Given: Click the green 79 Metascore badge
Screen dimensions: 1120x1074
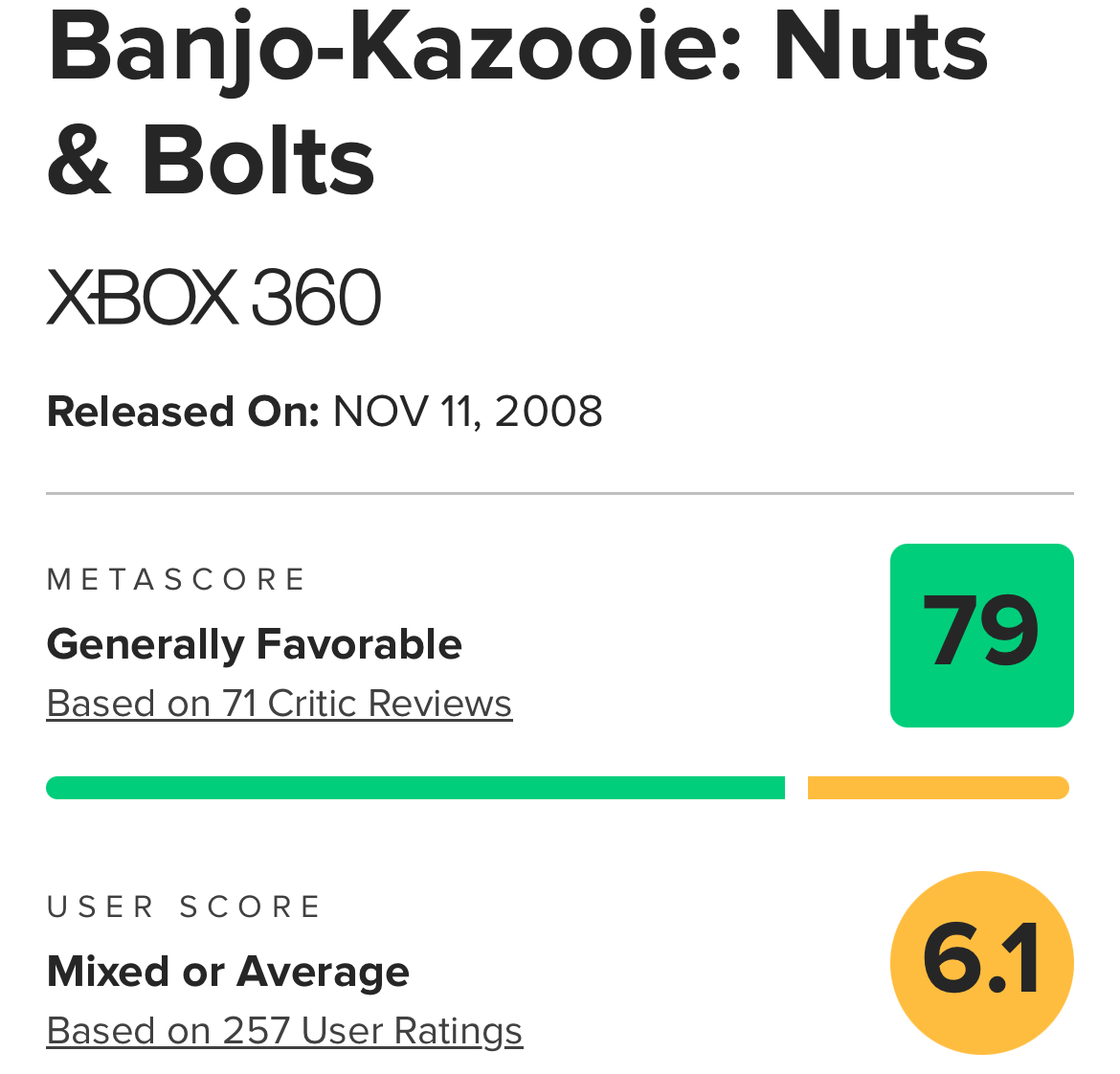Looking at the screenshot, I should coord(981,636).
